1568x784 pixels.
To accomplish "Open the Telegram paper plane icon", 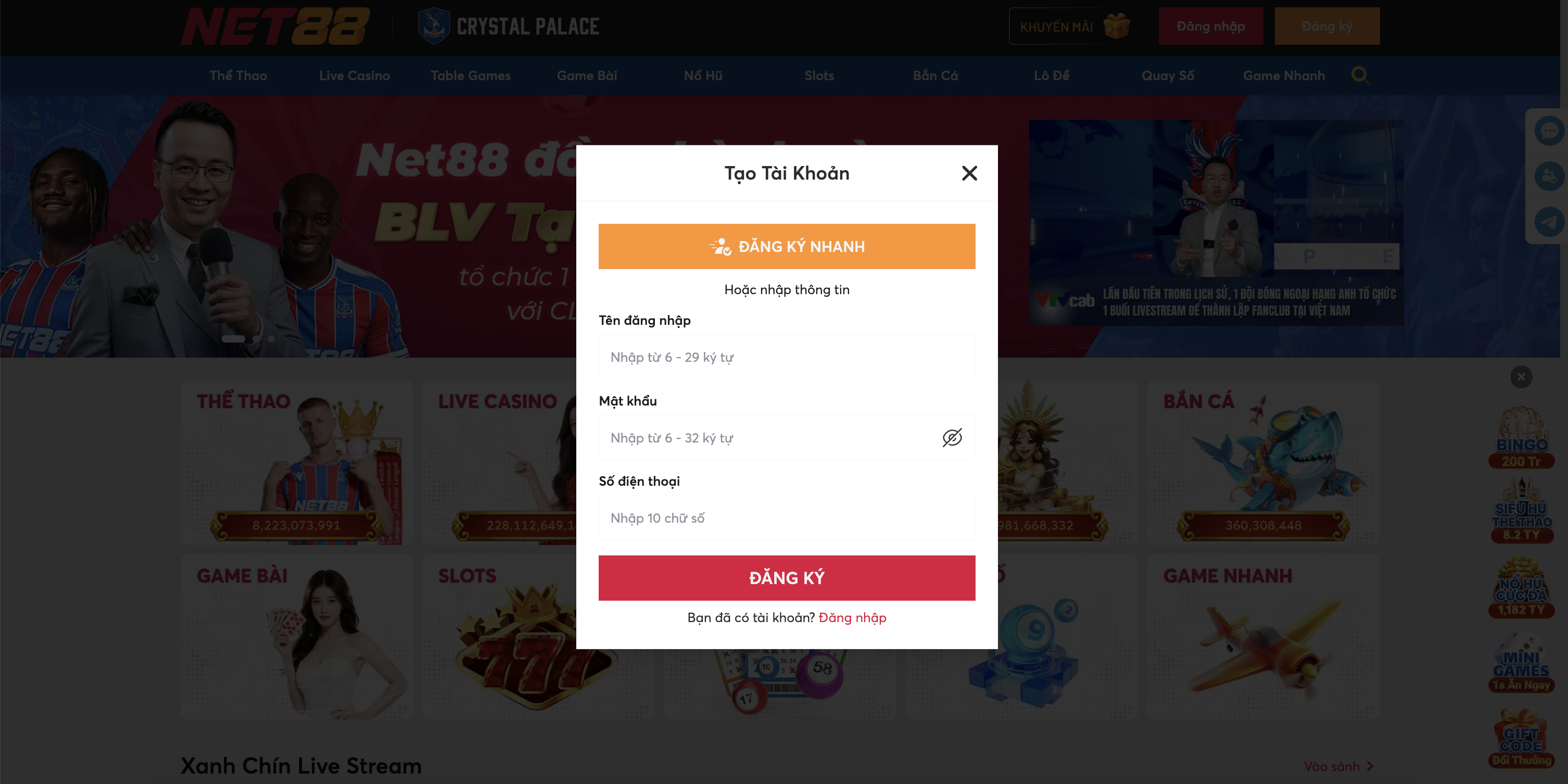I will click(1549, 222).
